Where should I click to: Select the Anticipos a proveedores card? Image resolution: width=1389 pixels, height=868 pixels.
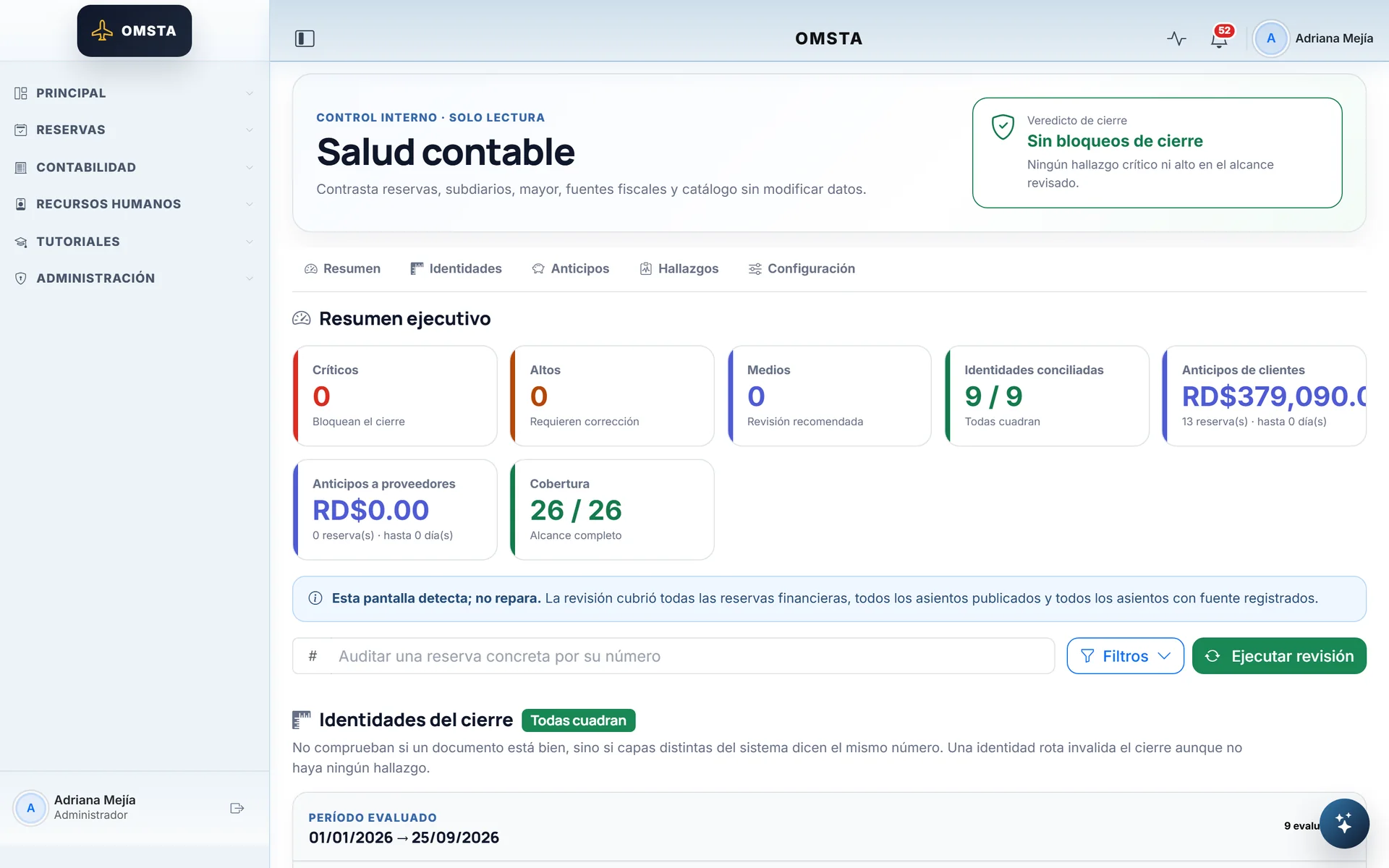(395, 510)
